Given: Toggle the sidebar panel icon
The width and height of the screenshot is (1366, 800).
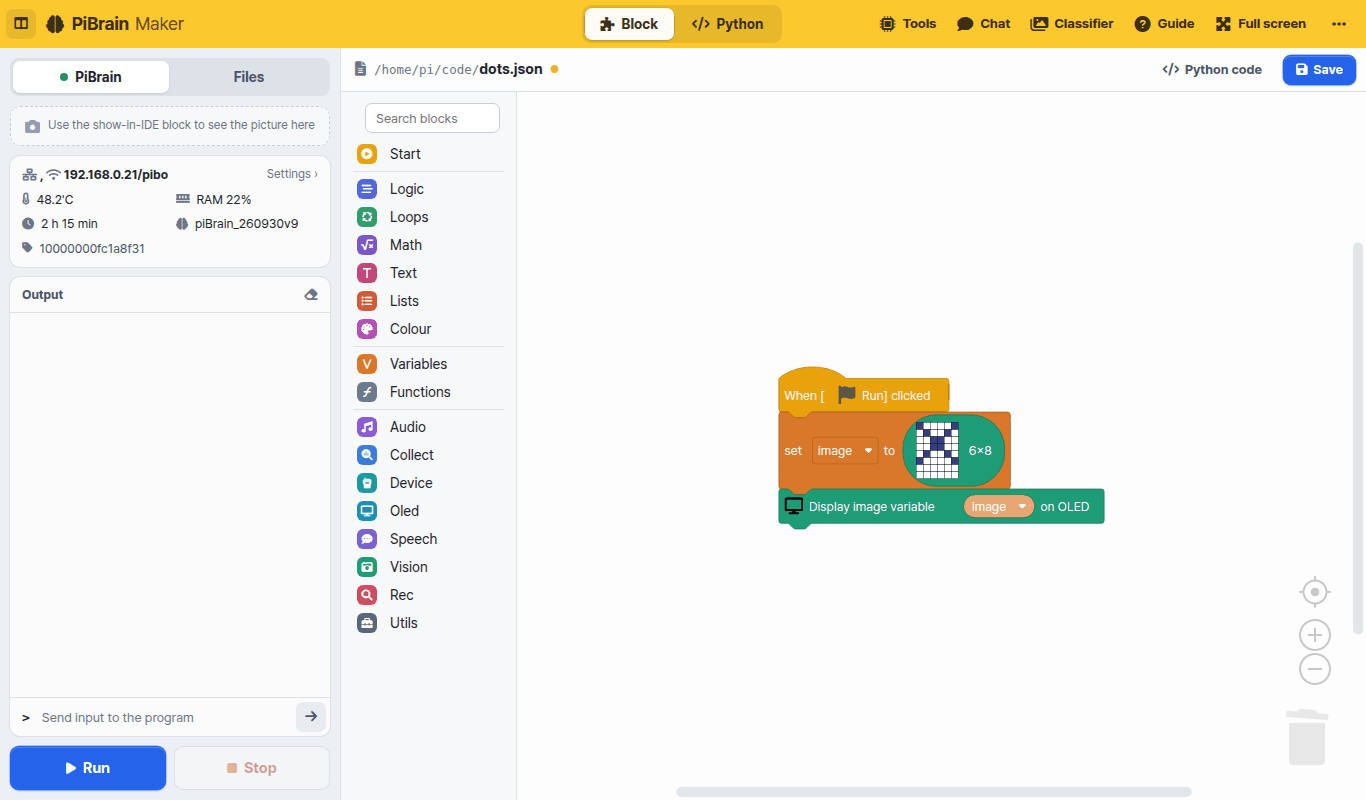Looking at the screenshot, I should (x=21, y=24).
